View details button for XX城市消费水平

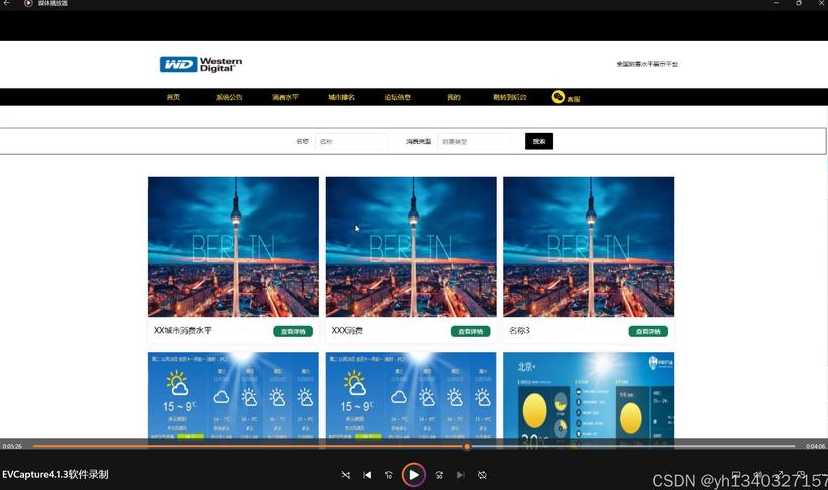[293, 331]
